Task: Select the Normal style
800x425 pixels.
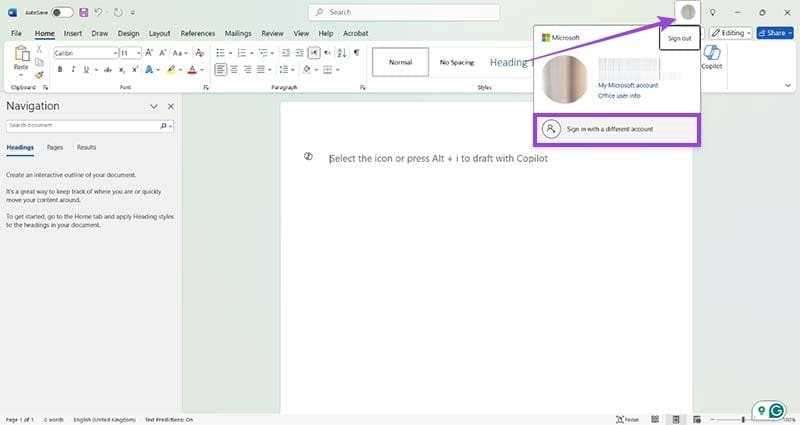Action: tap(401, 62)
